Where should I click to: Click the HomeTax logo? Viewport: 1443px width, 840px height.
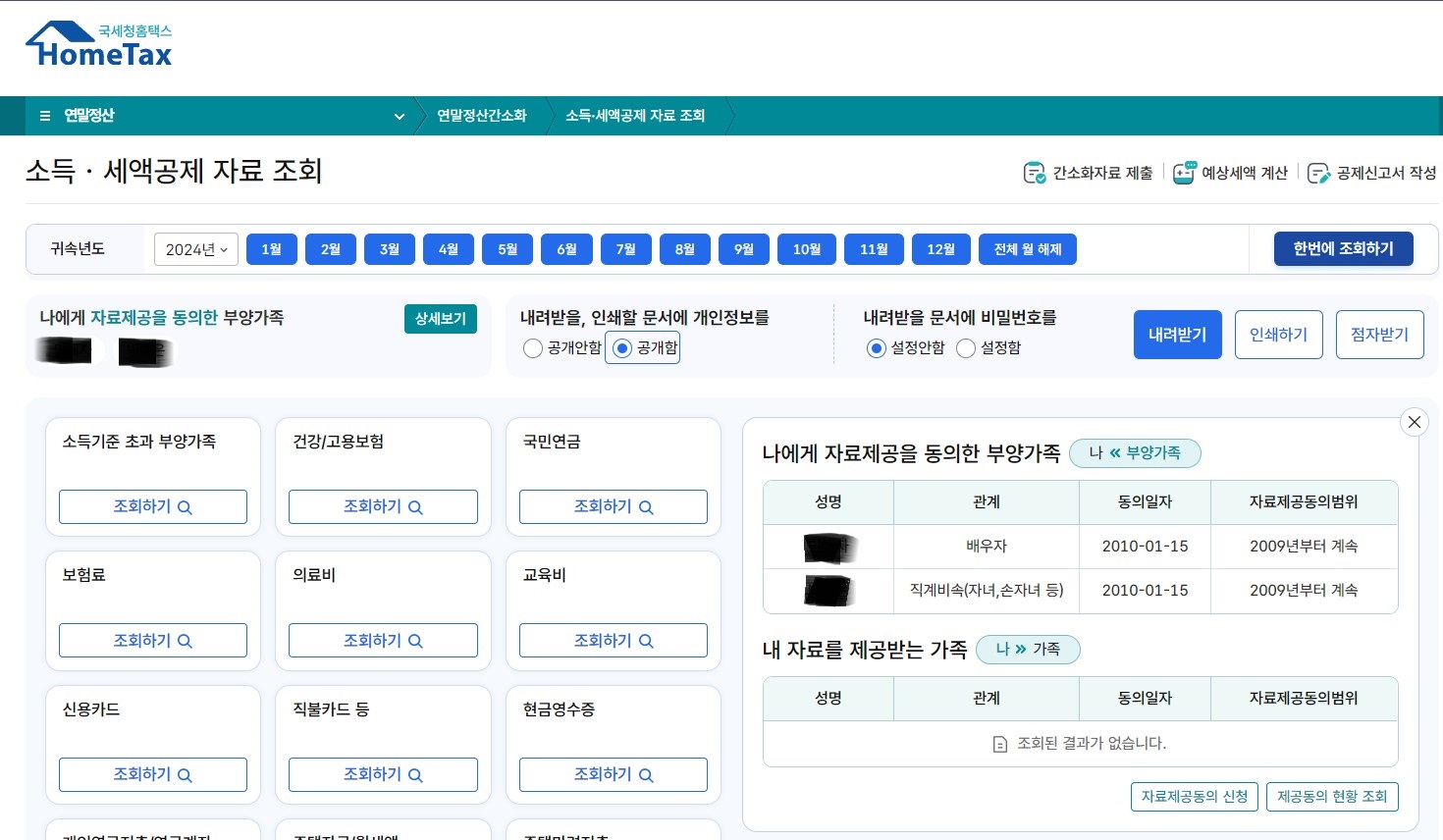click(98, 45)
